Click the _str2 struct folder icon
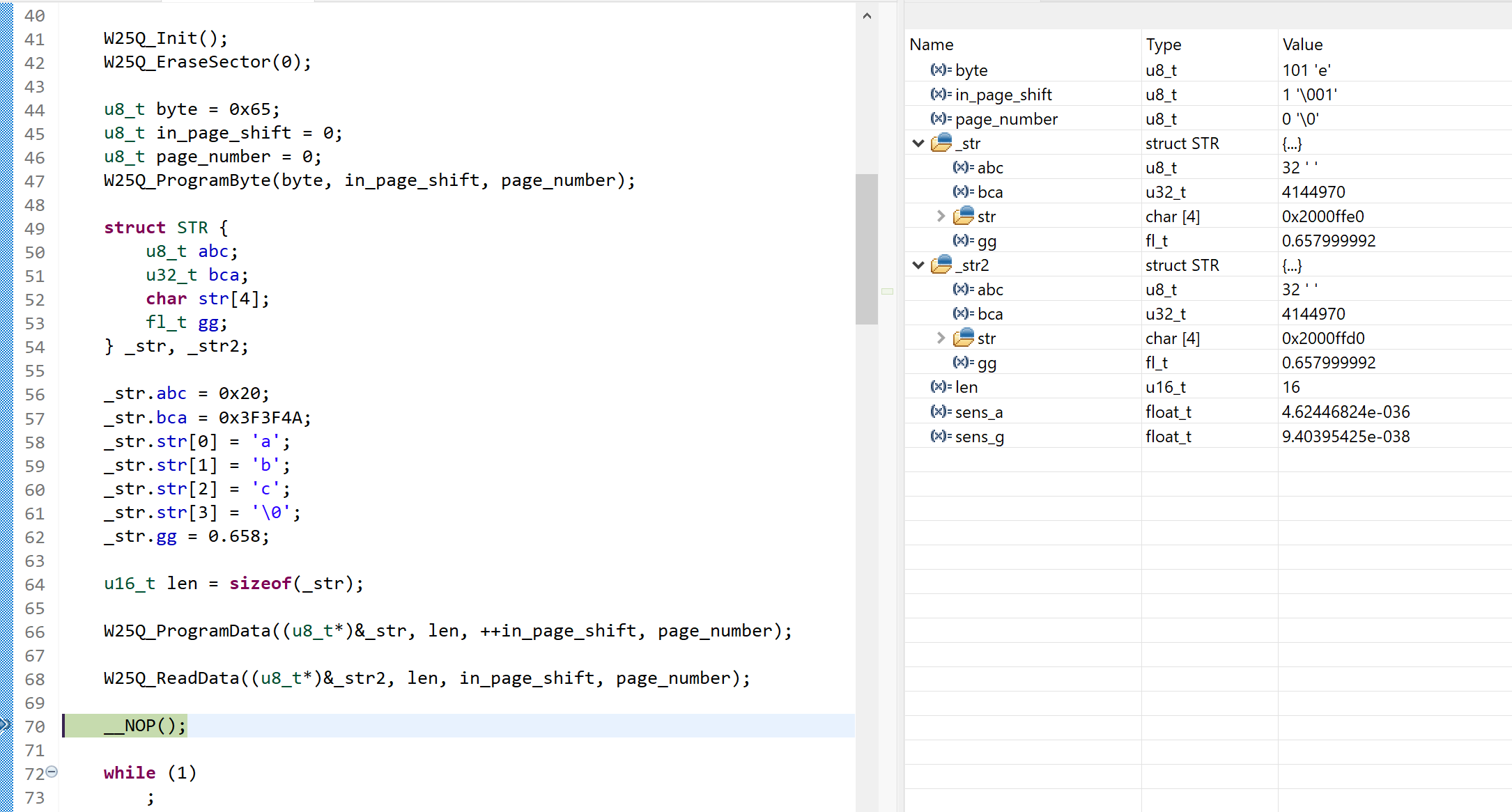1512x812 pixels. coord(941,265)
